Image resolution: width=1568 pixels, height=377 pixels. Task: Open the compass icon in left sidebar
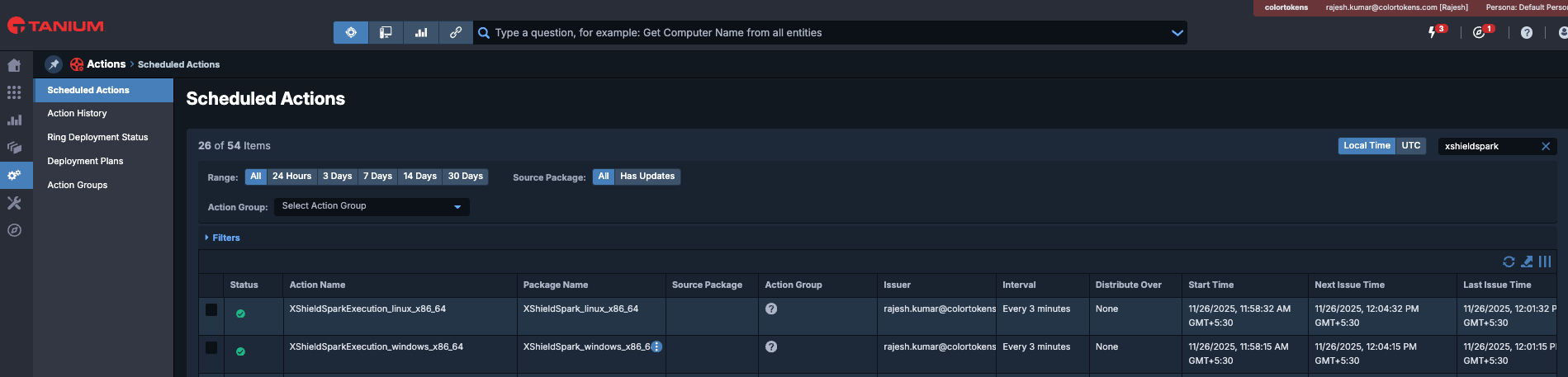coord(14,230)
